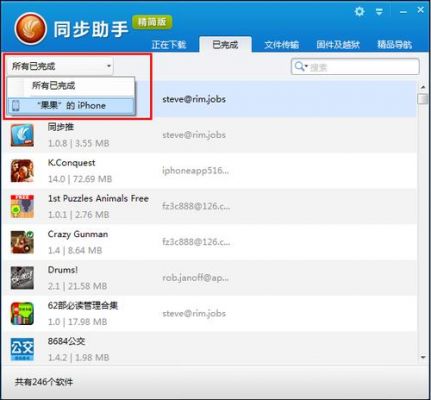Select 所有已完成 option in dropdown list

click(71, 86)
